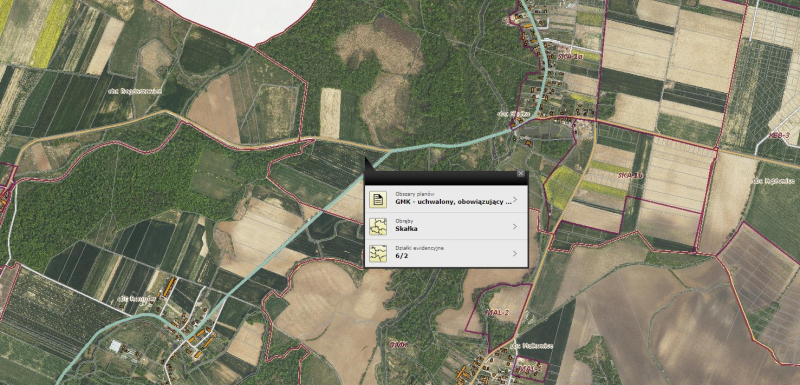The height and width of the screenshot is (385, 800).
Task: Close the map info popup
Action: [x=520, y=173]
